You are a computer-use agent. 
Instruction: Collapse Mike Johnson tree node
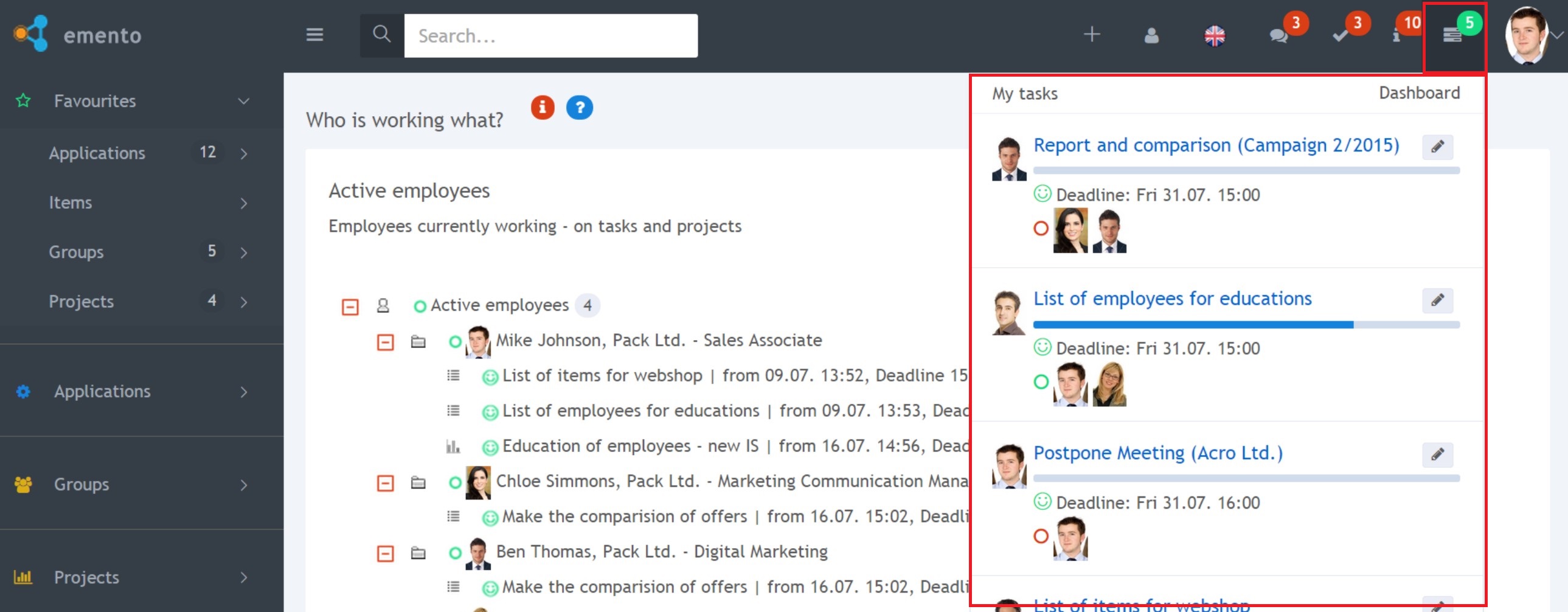click(x=385, y=342)
